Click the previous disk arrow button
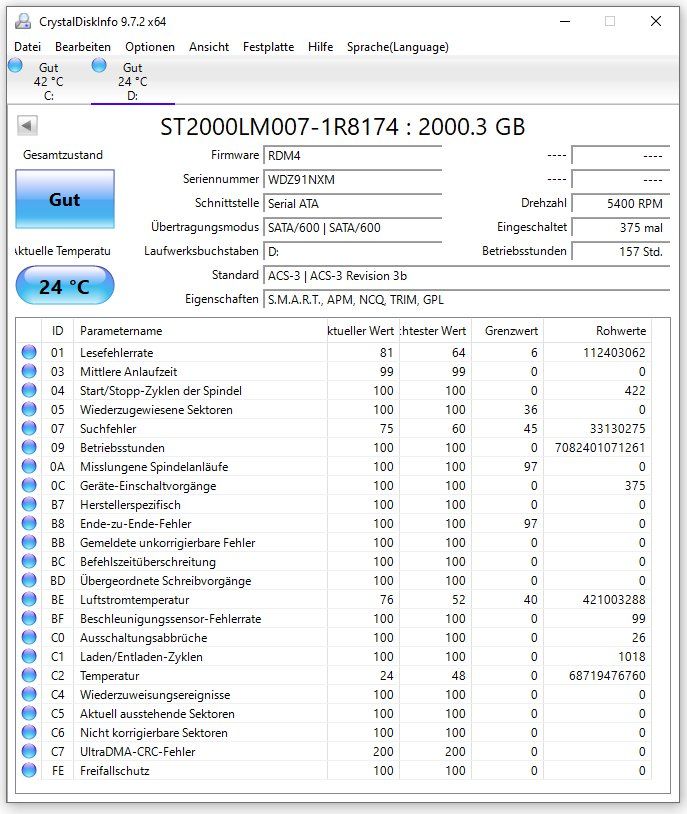687x814 pixels. tap(27, 125)
